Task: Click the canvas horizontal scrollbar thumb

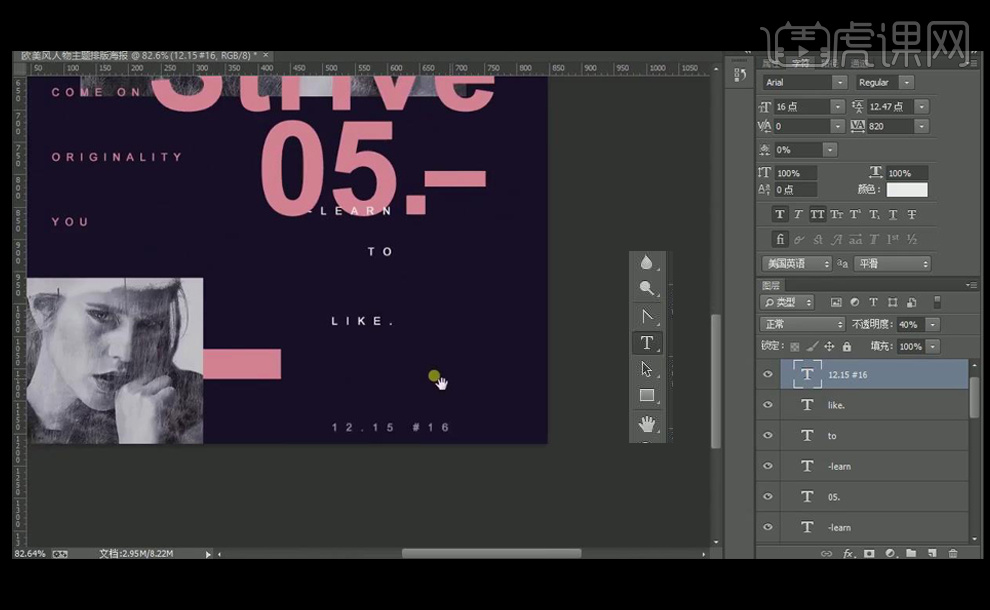Action: click(x=491, y=554)
